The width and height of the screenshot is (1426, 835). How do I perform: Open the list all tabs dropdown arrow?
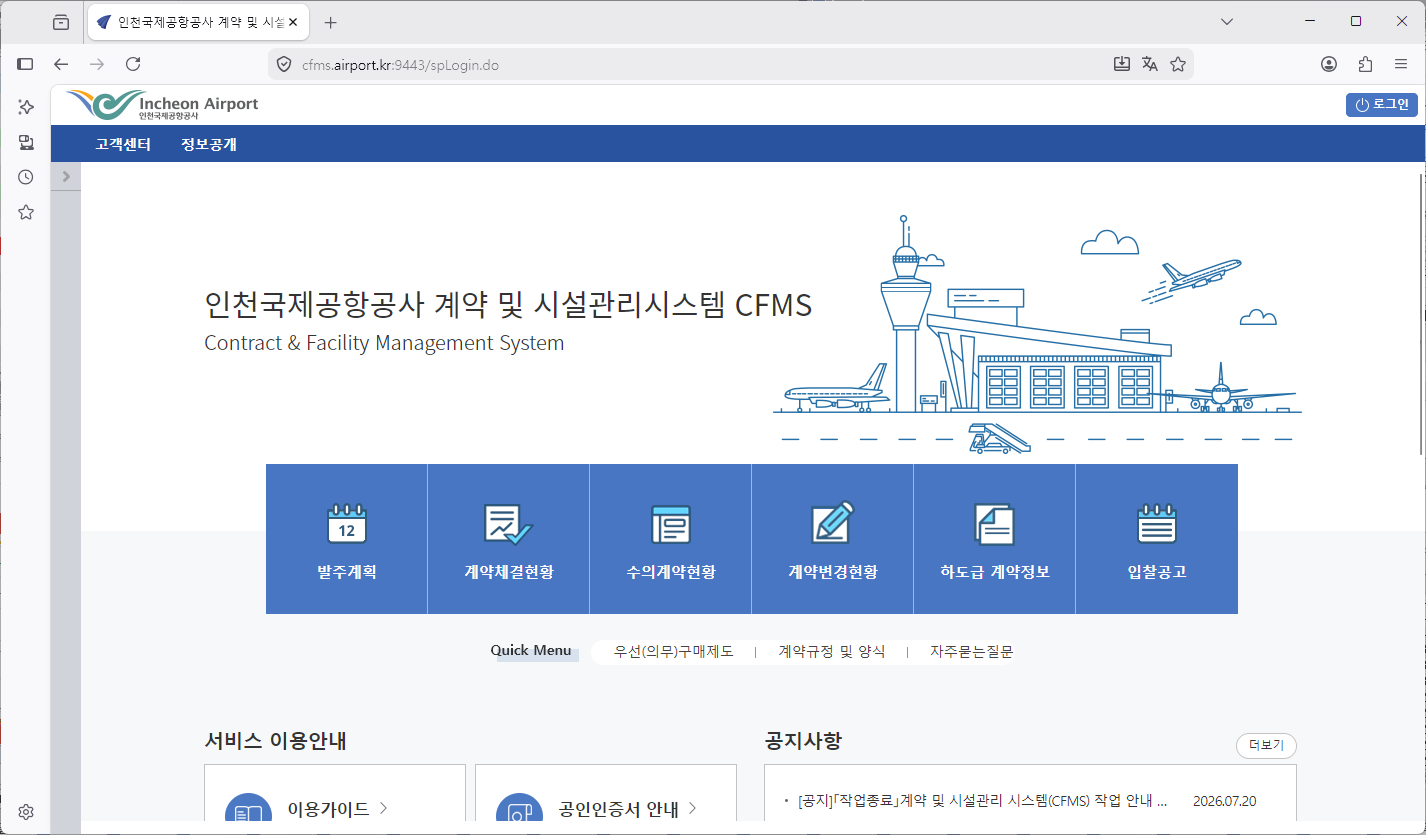tap(1227, 21)
